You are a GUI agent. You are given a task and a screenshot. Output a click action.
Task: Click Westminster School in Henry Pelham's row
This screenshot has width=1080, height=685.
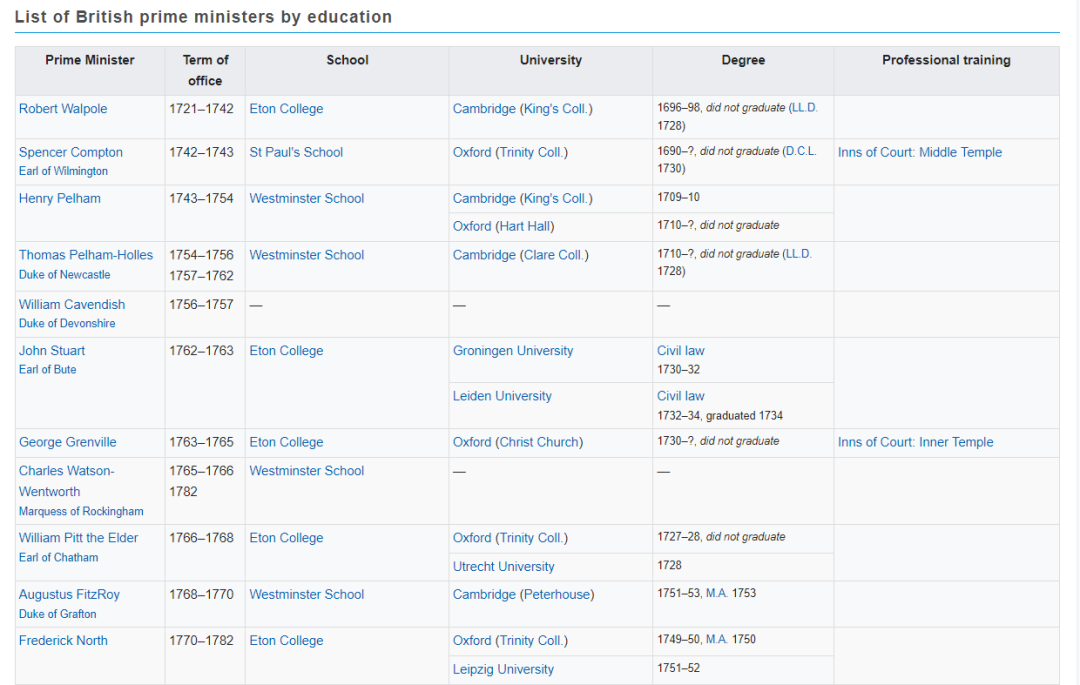point(307,198)
